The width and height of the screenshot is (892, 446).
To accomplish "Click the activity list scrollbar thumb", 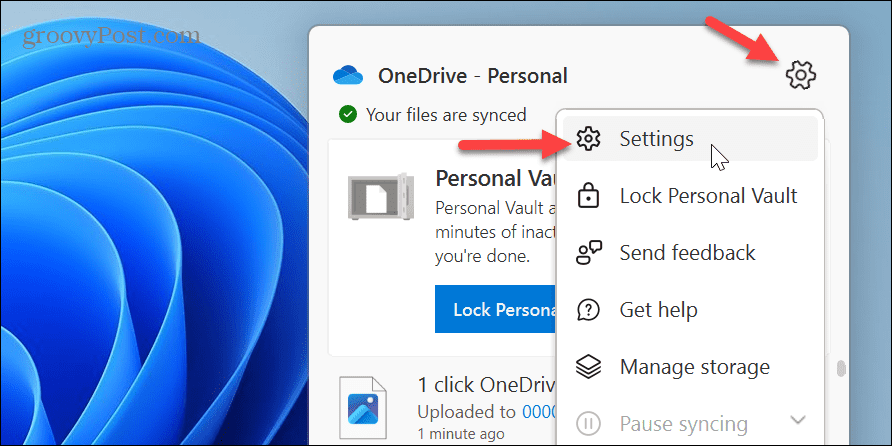I will tap(841, 368).
